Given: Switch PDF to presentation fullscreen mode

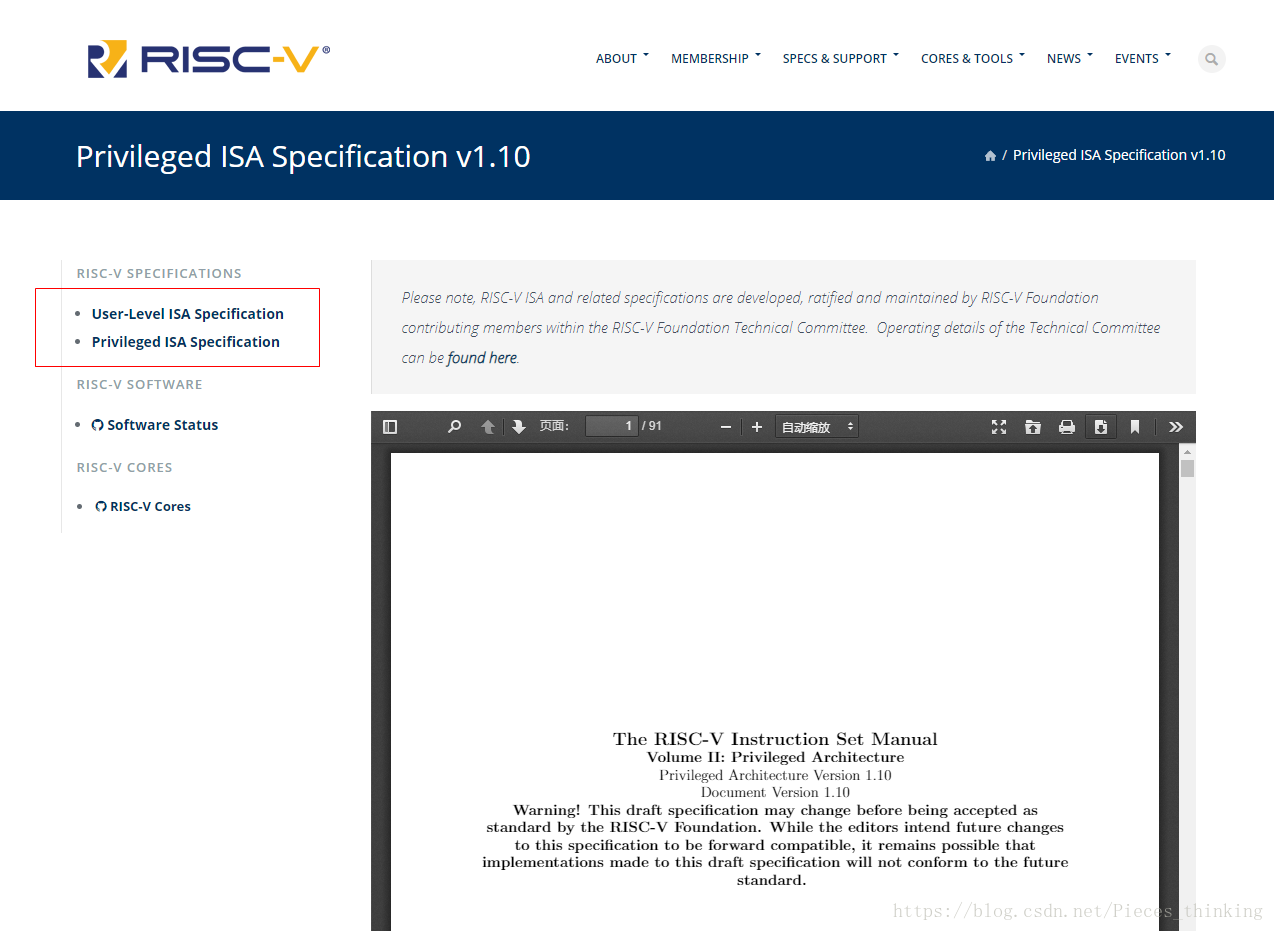Looking at the screenshot, I should tap(999, 427).
